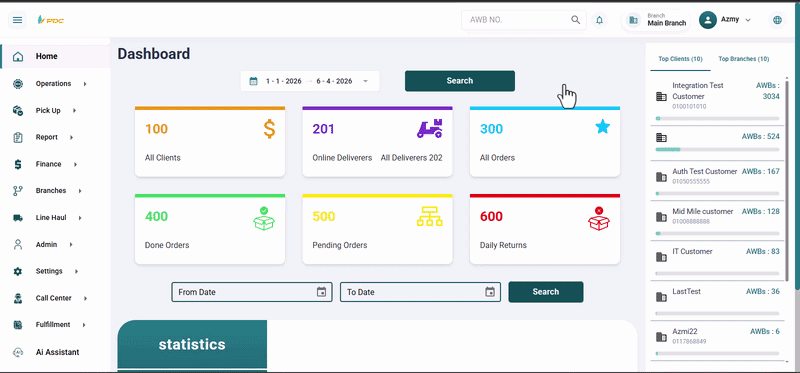Click Auth Test Customer progress bar
The height and width of the screenshot is (373, 800).
coord(717,194)
